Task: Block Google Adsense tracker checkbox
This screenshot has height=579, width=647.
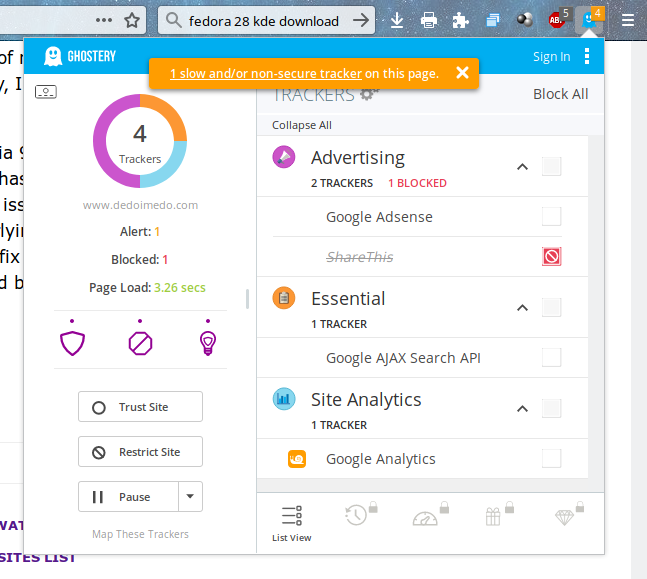Action: tap(551, 216)
